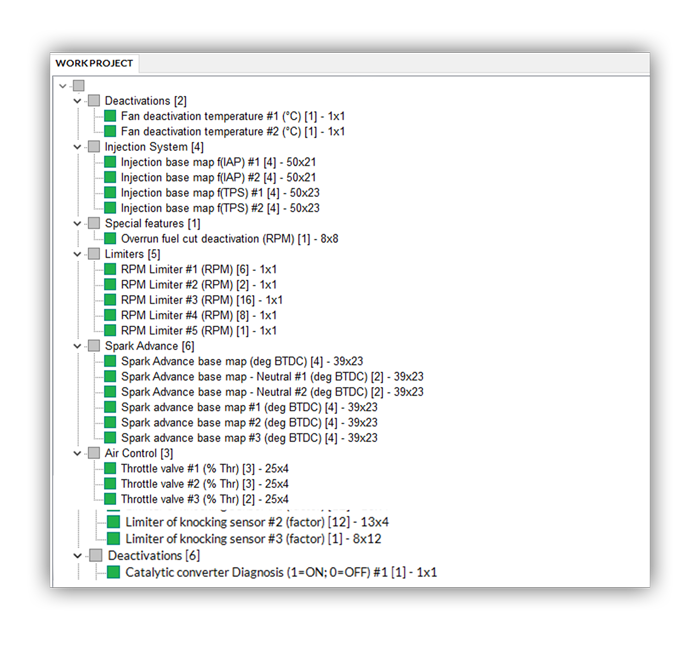This screenshot has height=645, width=700.
Task: Select Spark advance base map #3 entry
Action: click(x=249, y=438)
